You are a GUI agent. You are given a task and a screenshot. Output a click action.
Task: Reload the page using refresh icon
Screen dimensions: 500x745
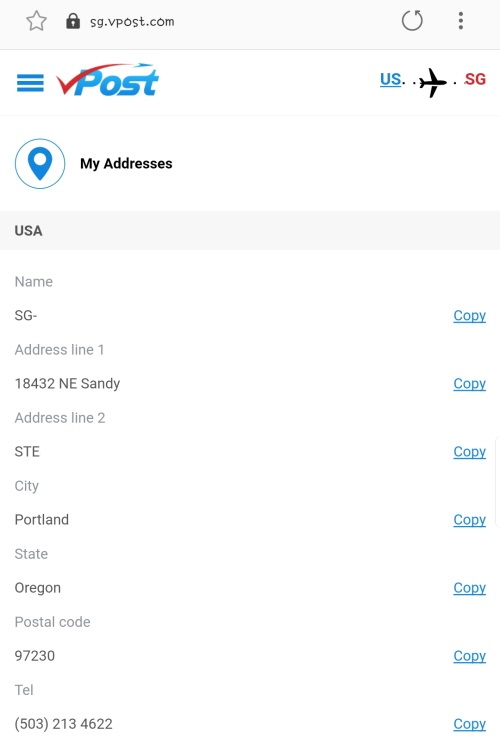412,20
